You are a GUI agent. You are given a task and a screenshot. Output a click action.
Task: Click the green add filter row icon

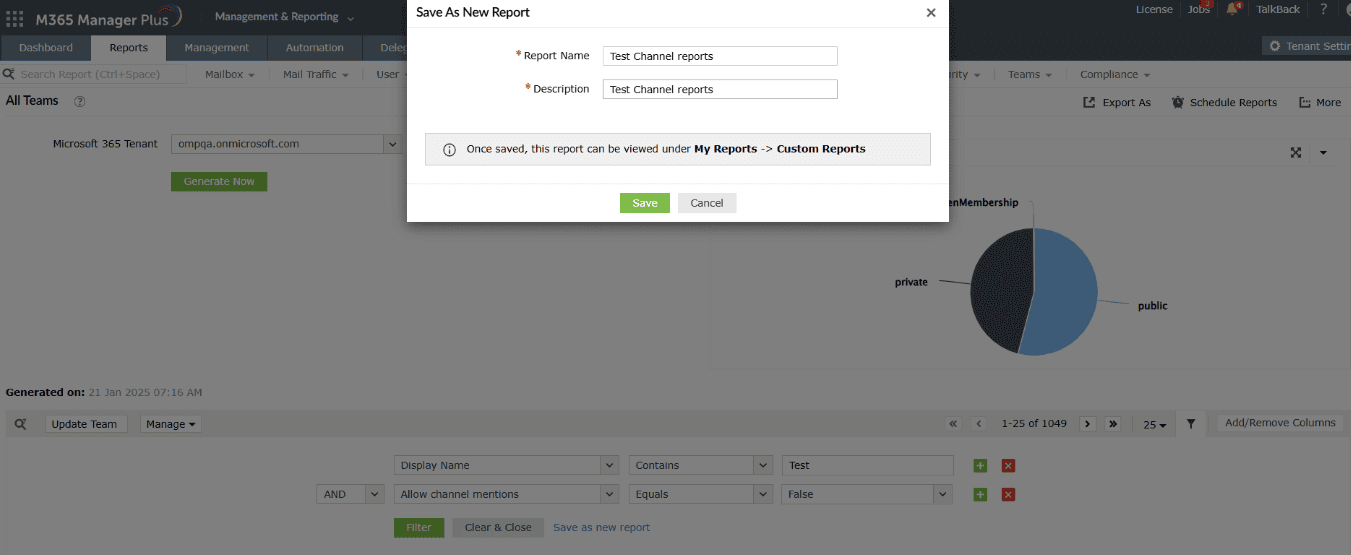coord(980,465)
